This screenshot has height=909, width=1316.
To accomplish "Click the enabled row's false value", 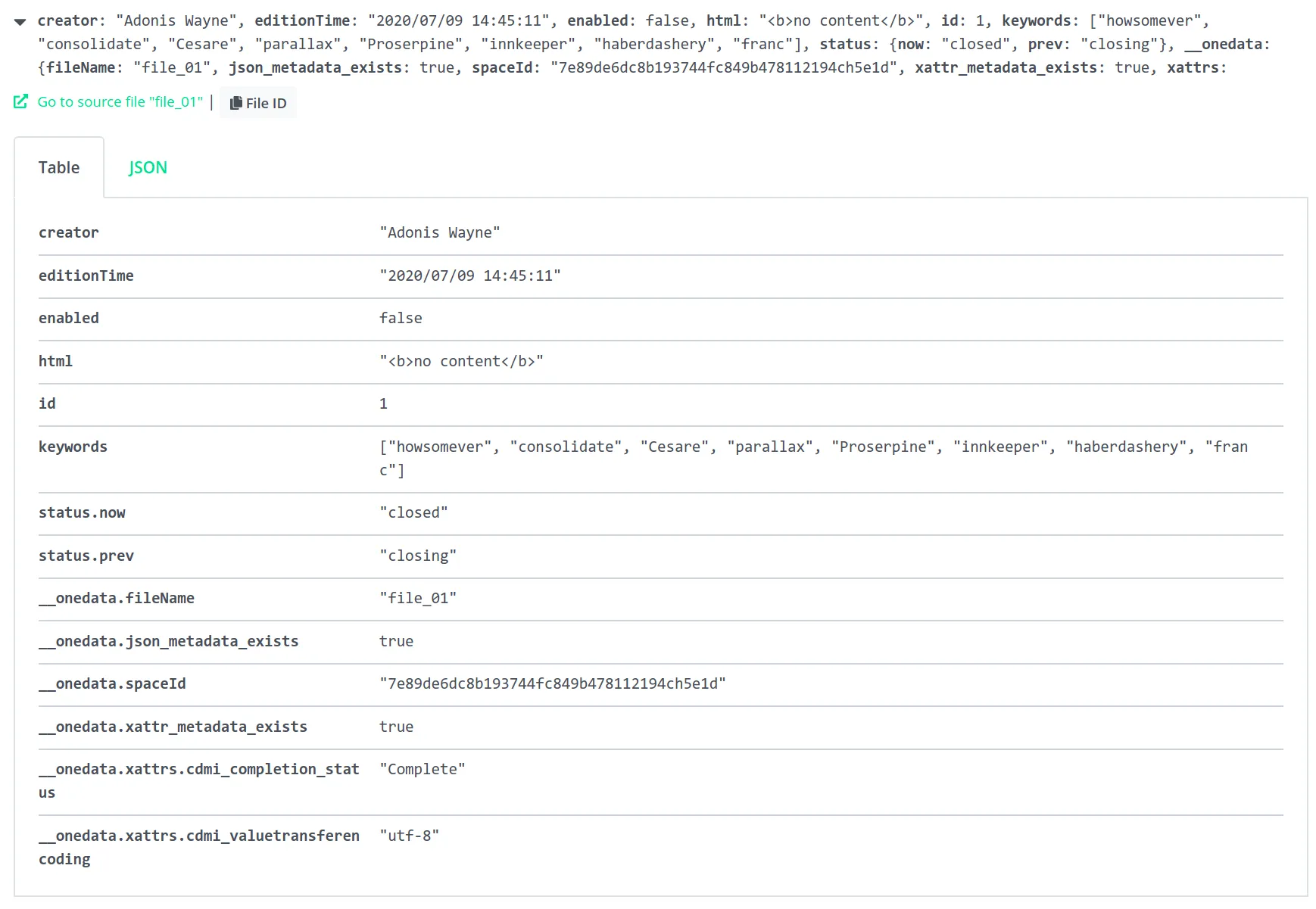I will [401, 319].
